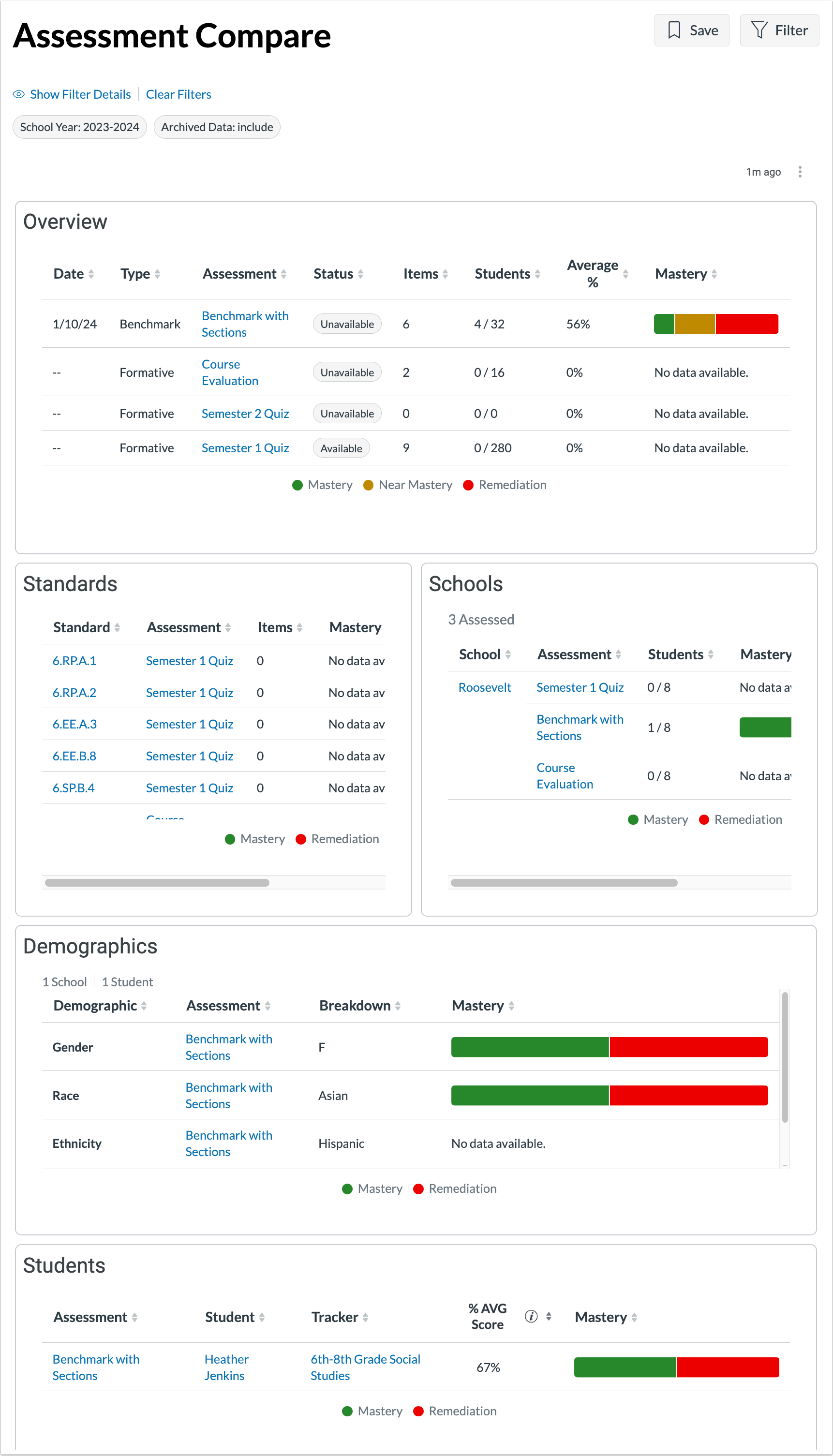Screen dimensions: 833x1456
Task: Open the Benchmark with Sections assessment
Action: coord(245,324)
